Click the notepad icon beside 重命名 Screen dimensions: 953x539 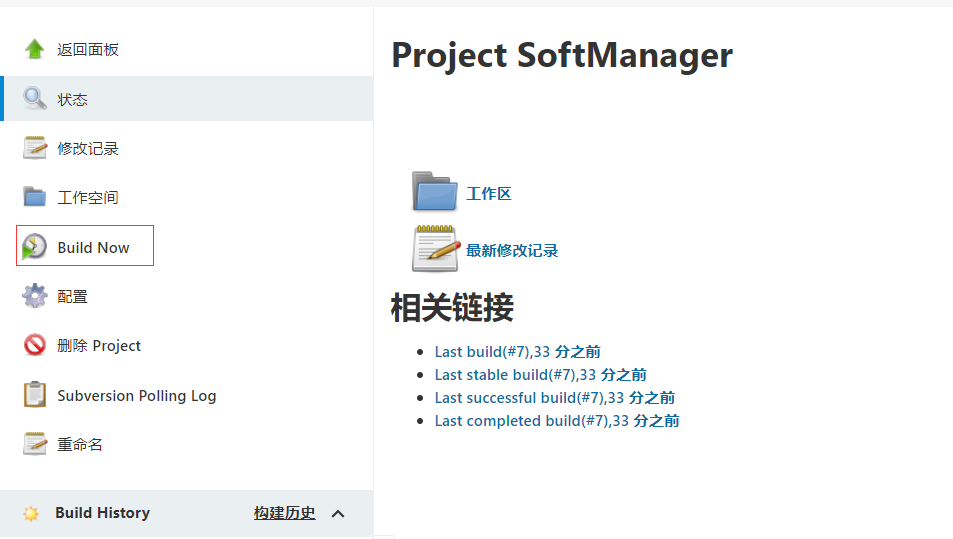[x=35, y=444]
